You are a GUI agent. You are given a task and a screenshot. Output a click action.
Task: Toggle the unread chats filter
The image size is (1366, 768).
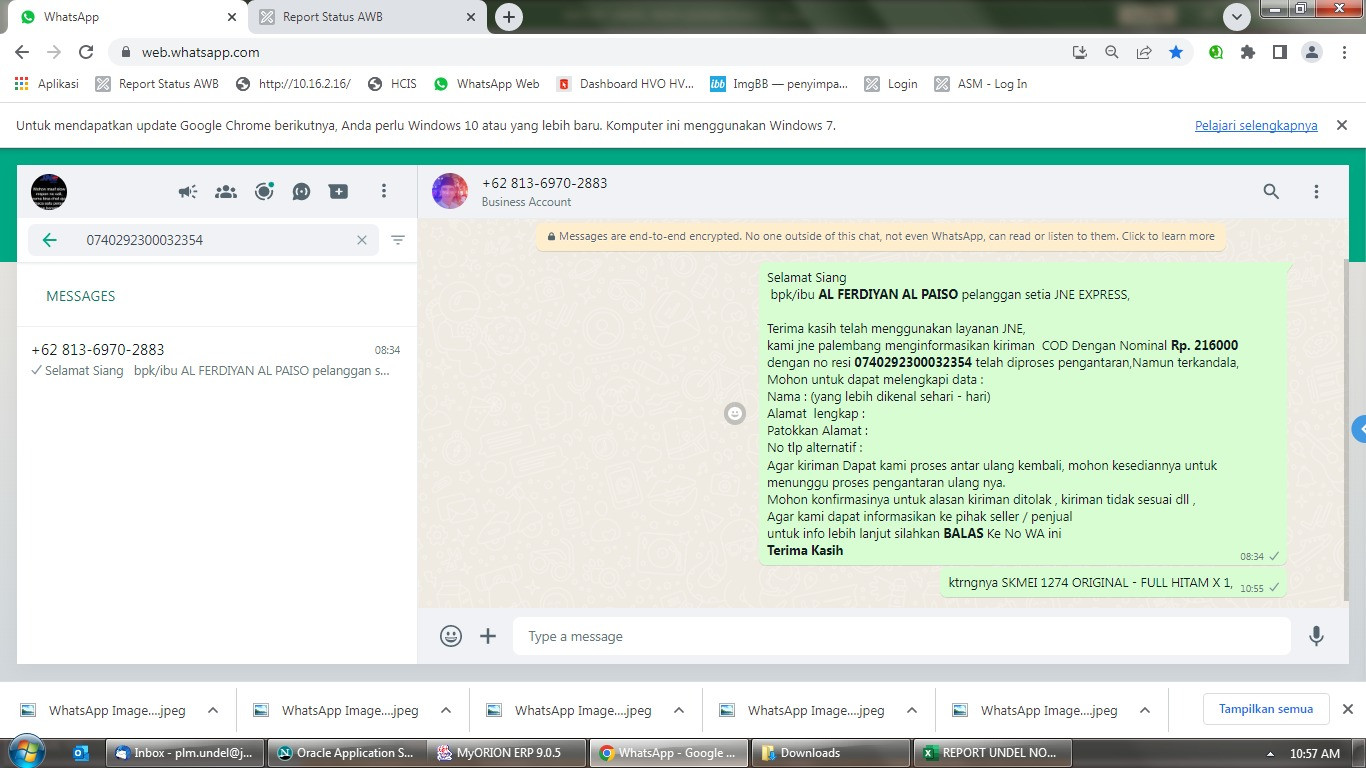pyautogui.click(x=398, y=240)
